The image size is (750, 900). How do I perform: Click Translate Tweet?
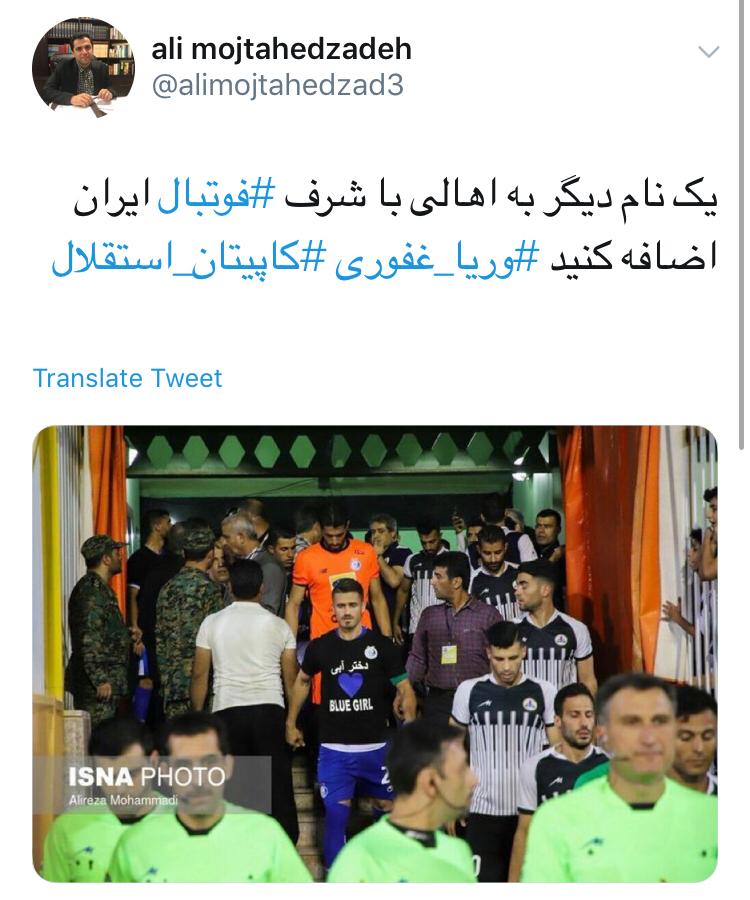click(127, 378)
